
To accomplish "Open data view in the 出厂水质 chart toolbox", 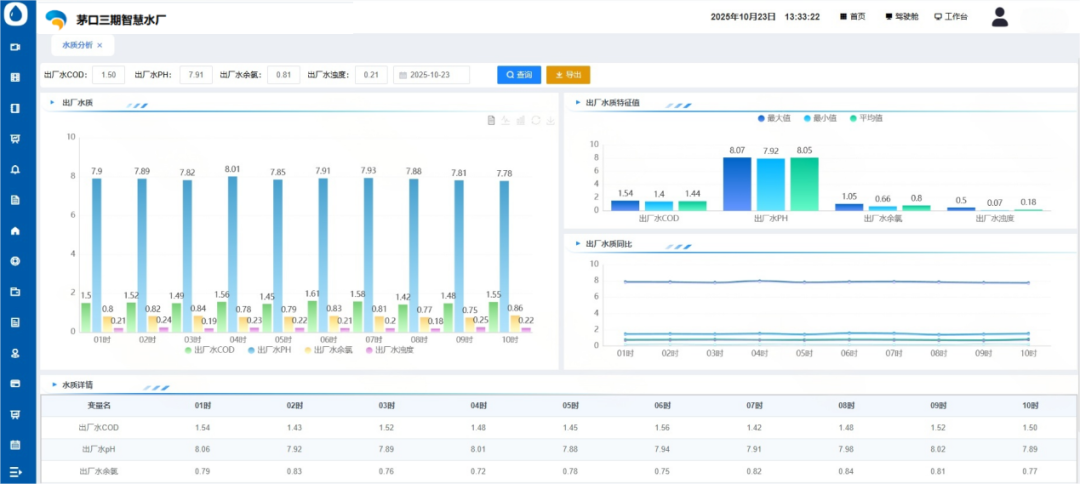I will pos(491,120).
